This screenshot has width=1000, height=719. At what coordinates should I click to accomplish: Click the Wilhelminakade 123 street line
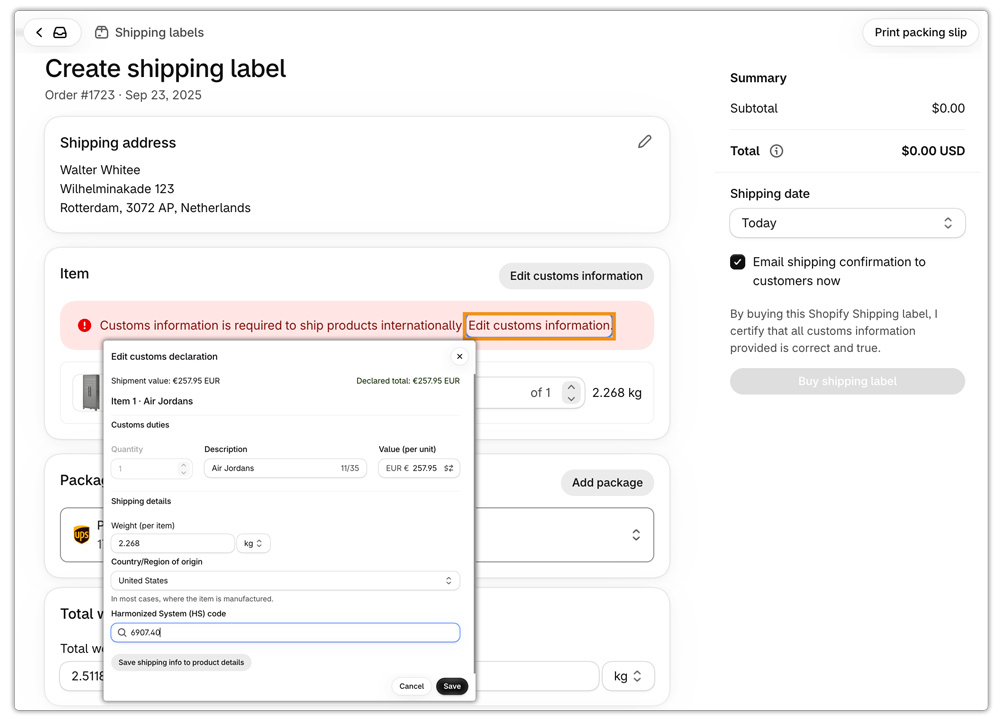point(117,189)
